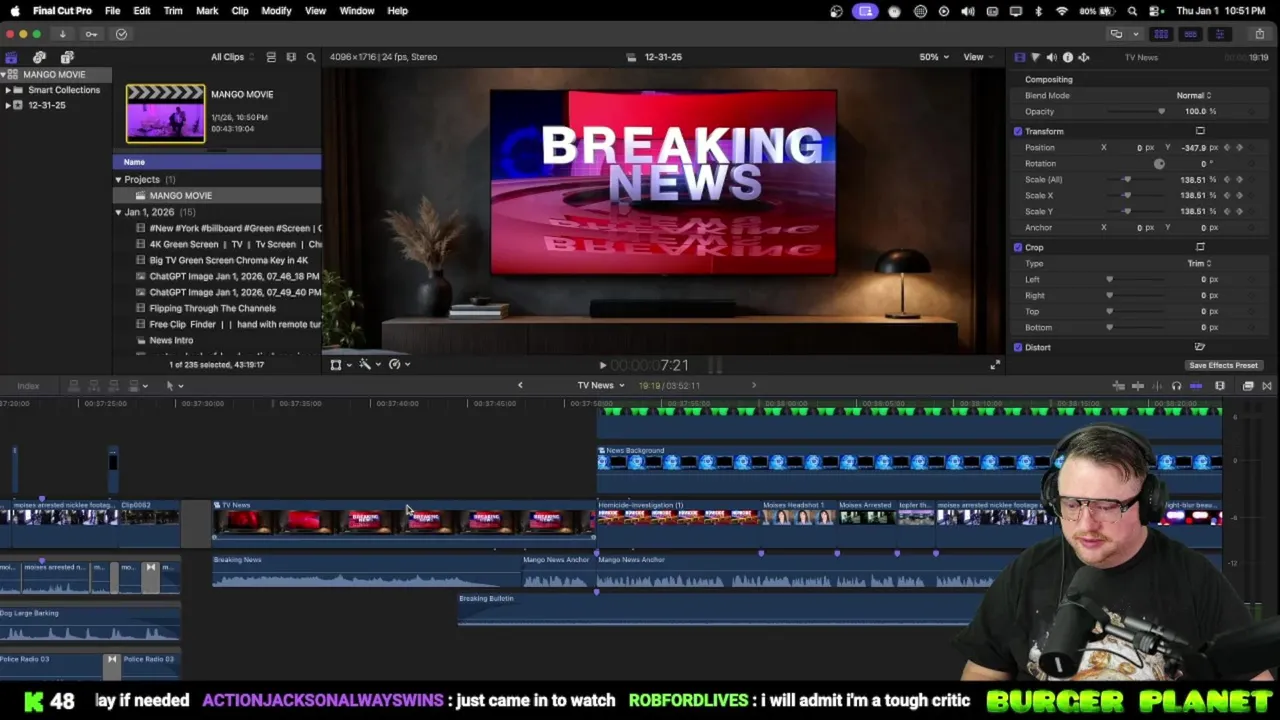The width and height of the screenshot is (1280, 720).
Task: Open the viewer View options dropdown
Action: tap(976, 57)
